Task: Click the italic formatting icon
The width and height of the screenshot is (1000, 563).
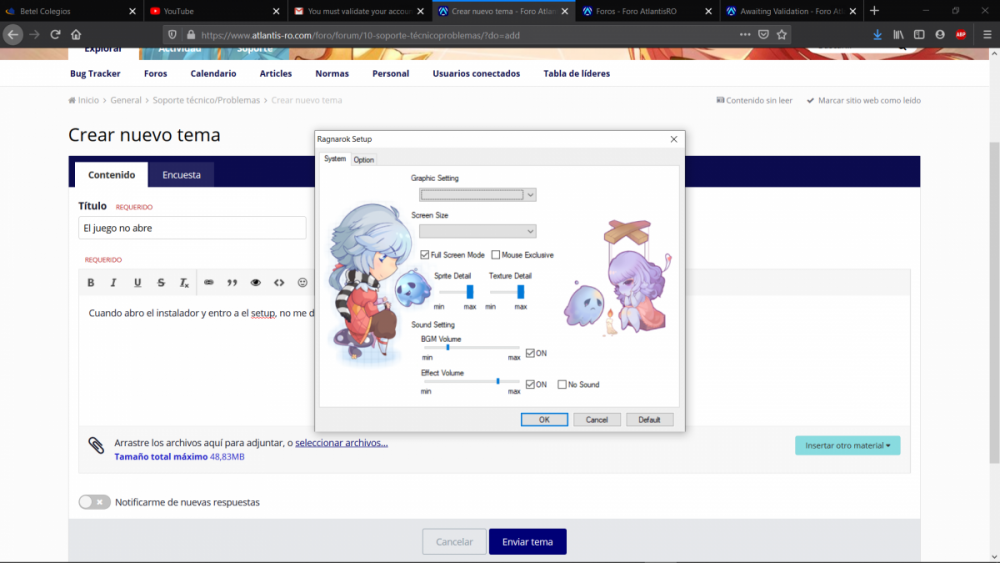Action: click(114, 283)
